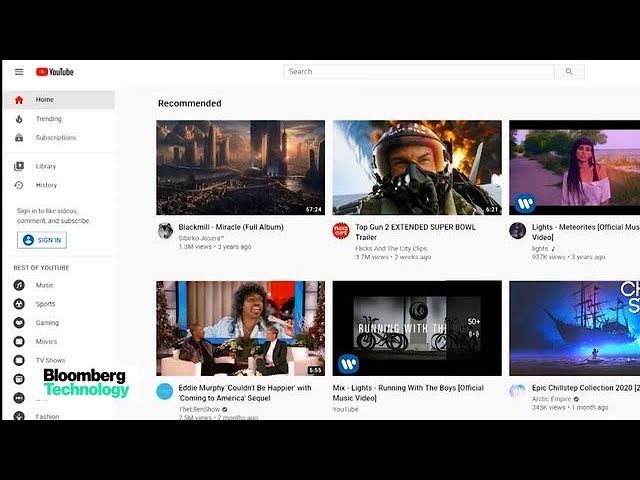Click the Subscriptions icon

coord(19,138)
